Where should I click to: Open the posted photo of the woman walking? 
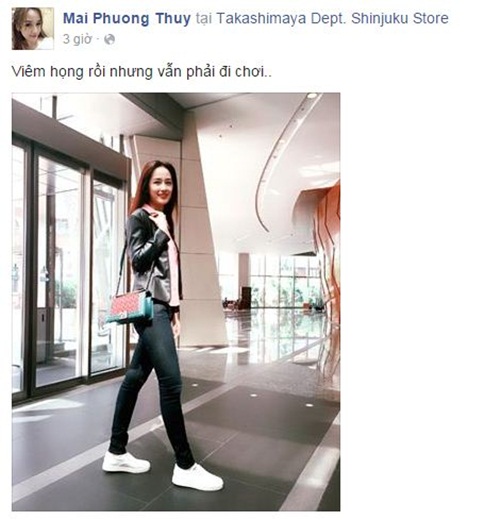[x=176, y=302]
